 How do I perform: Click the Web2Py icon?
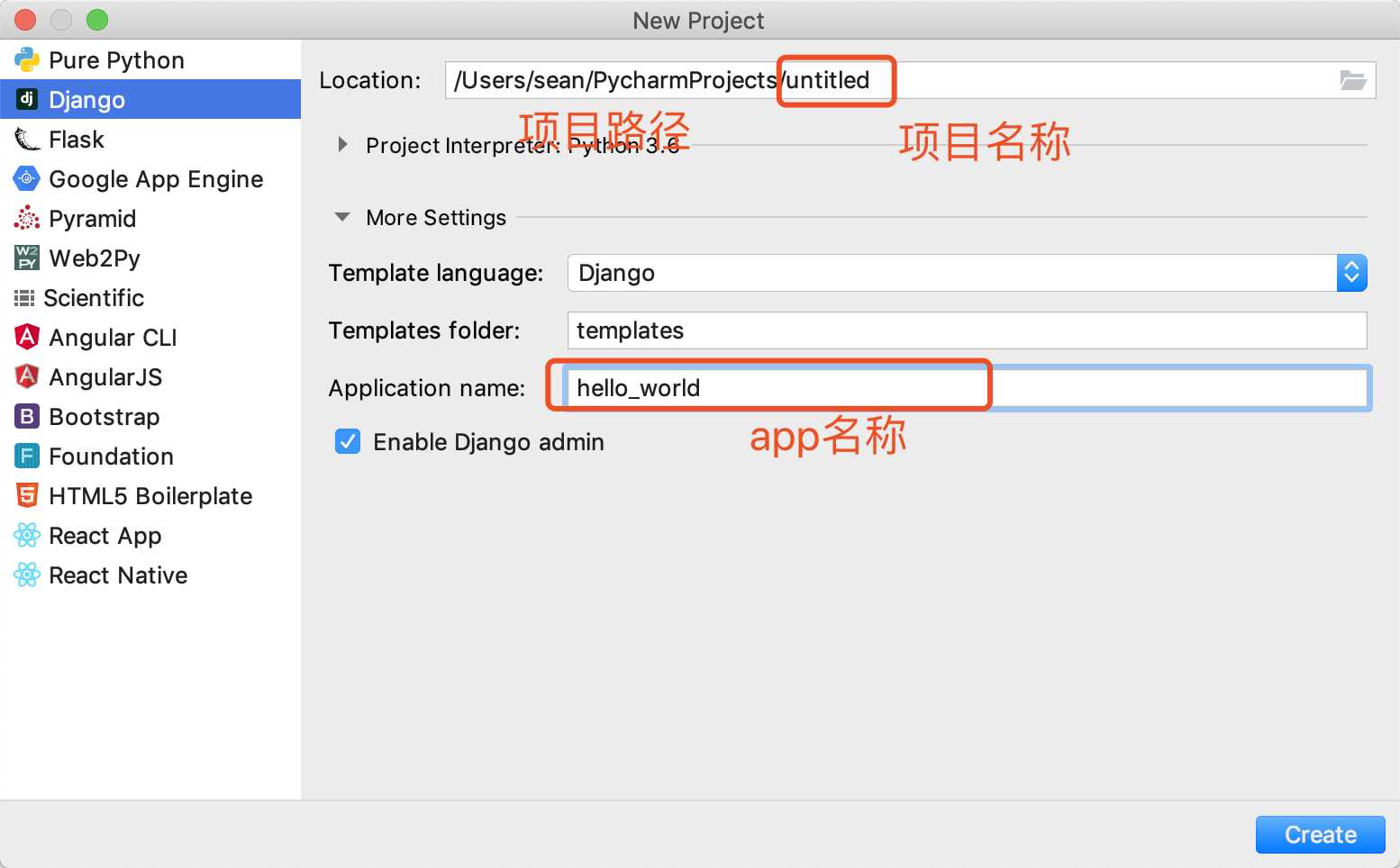(27, 258)
